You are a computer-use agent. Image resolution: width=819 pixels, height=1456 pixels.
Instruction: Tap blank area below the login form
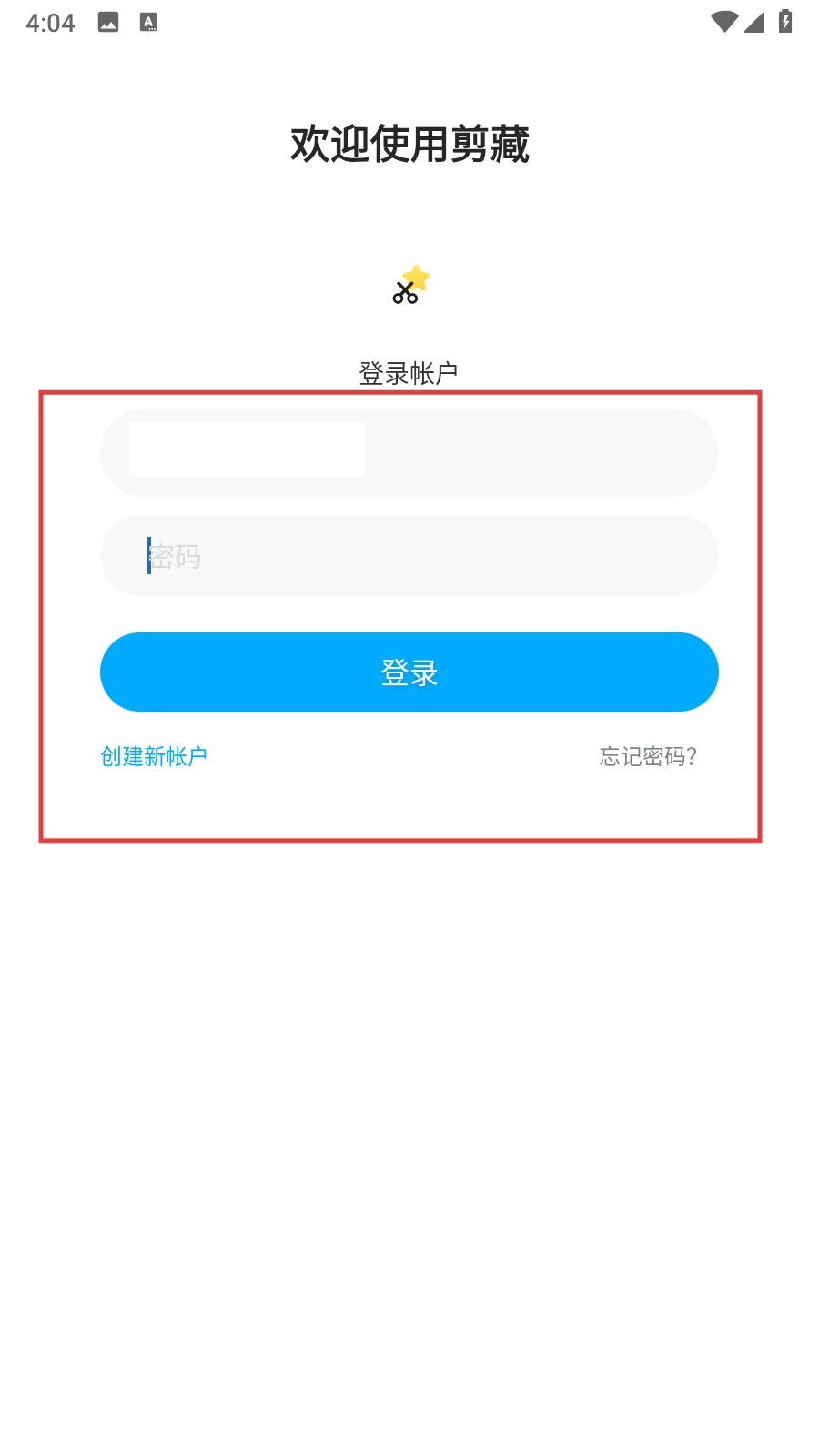[409, 1137]
